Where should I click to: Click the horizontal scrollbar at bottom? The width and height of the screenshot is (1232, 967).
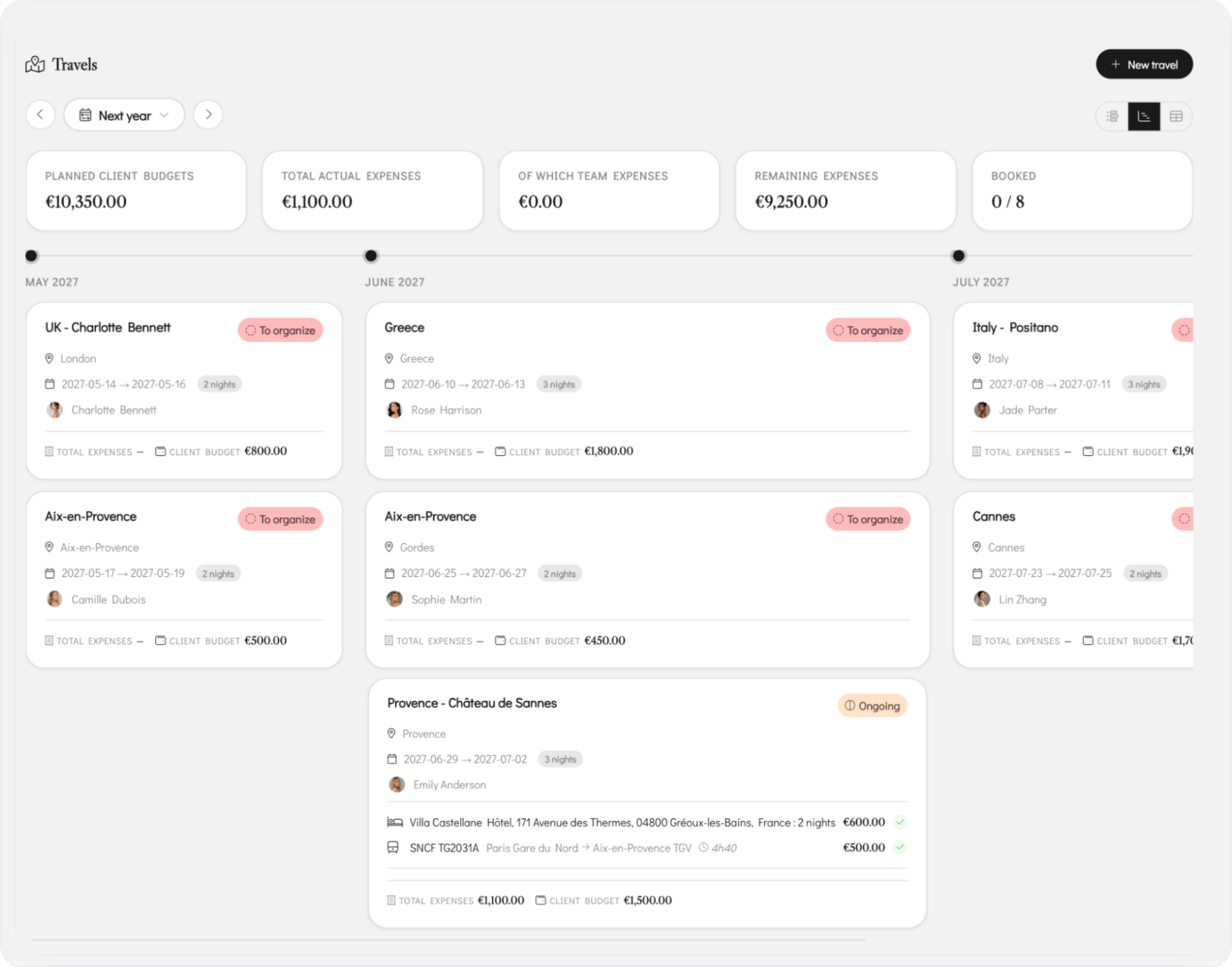click(x=448, y=940)
